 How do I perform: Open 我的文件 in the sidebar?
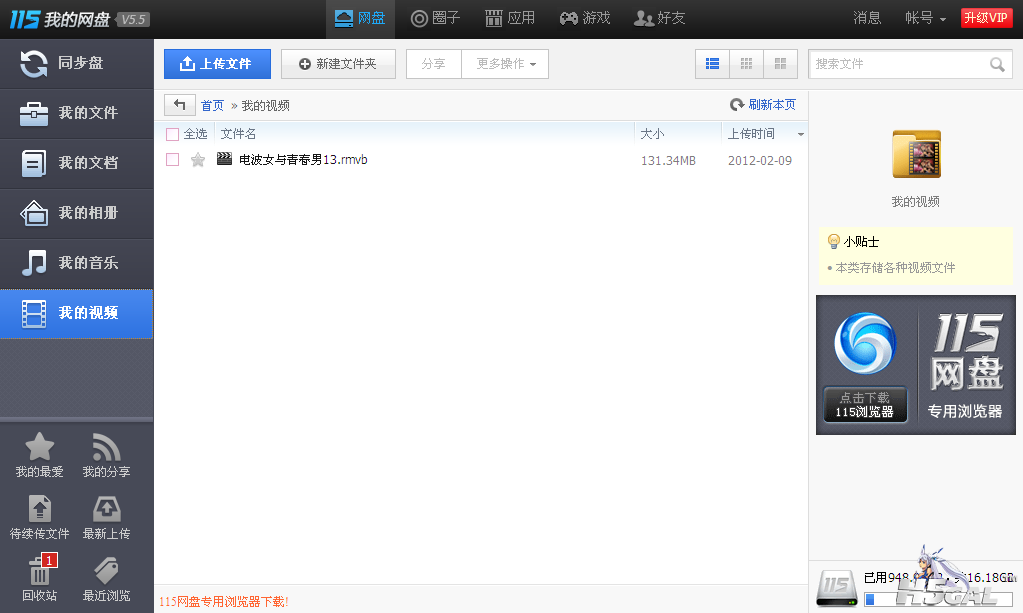76,113
